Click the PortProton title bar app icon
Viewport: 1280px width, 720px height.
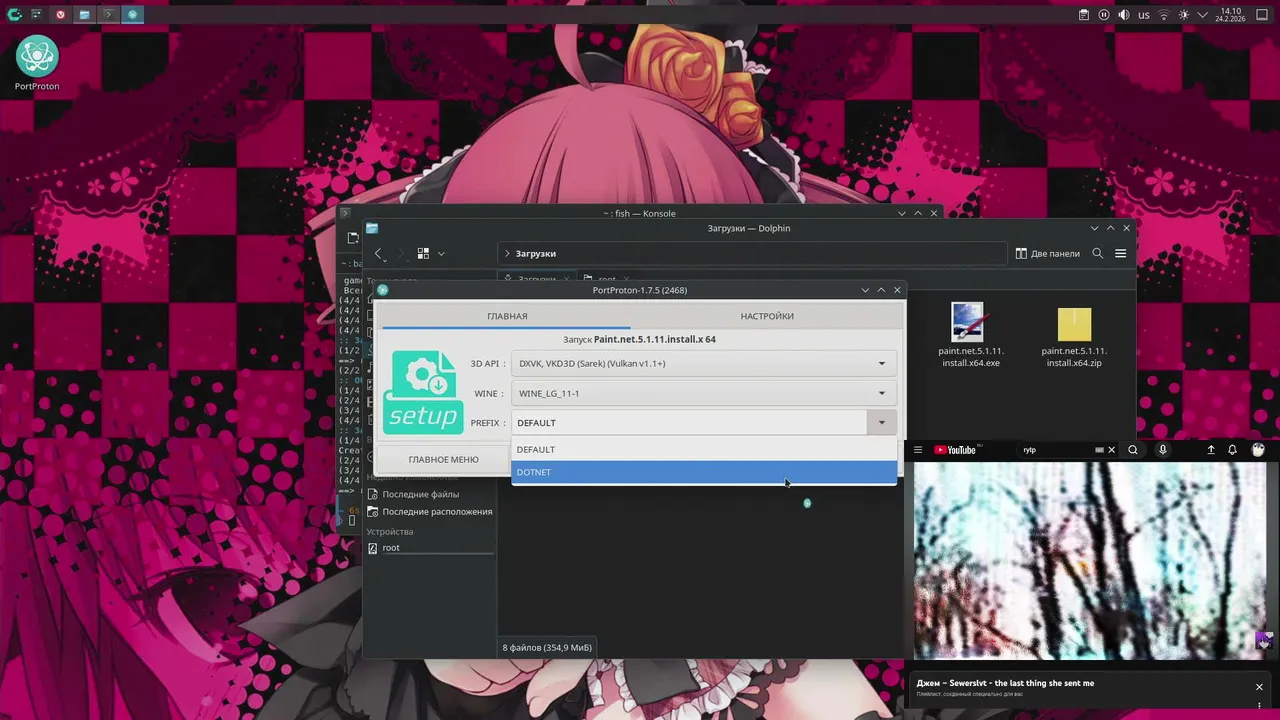tap(382, 290)
